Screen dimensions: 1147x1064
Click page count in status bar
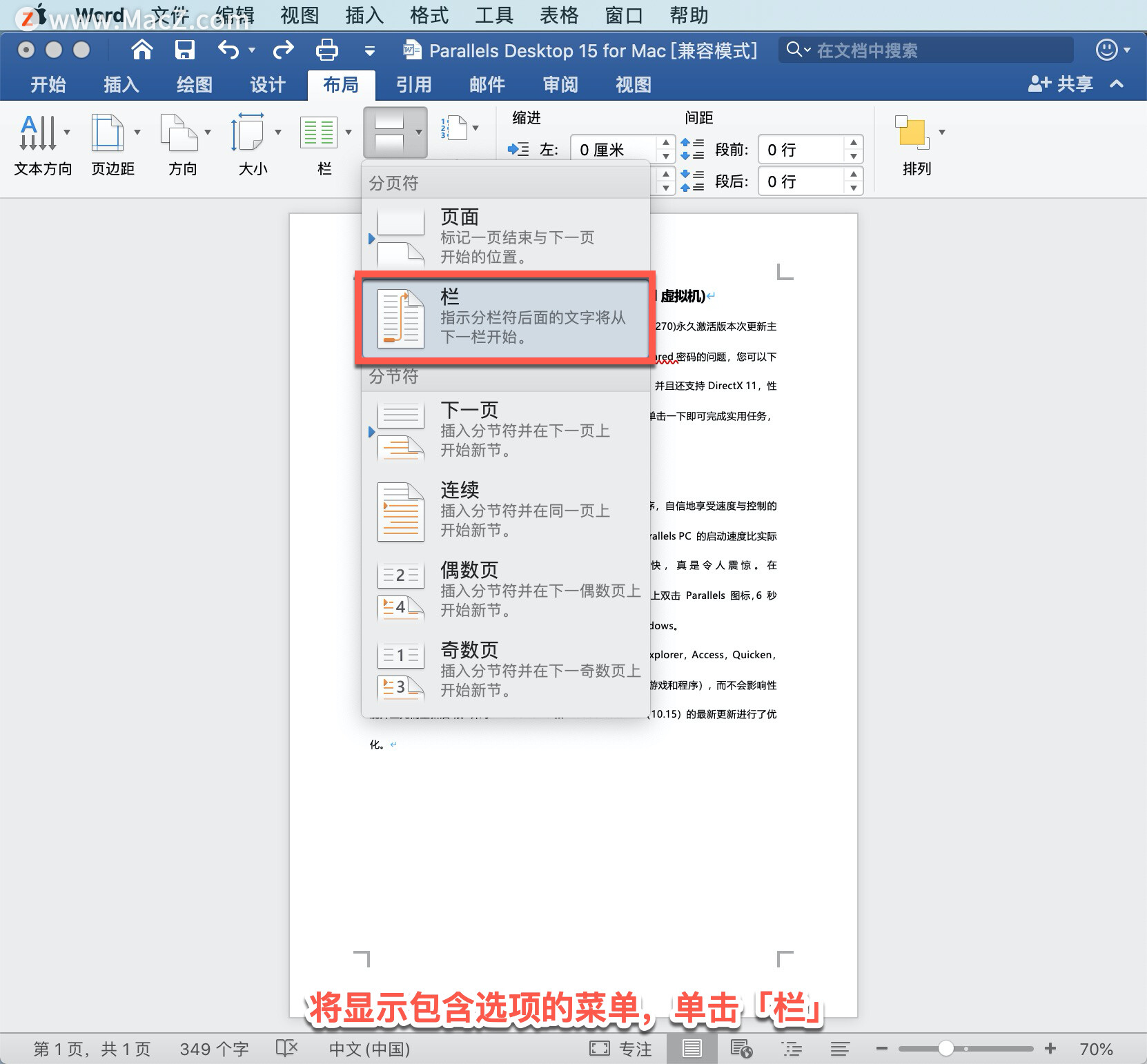point(92,1049)
